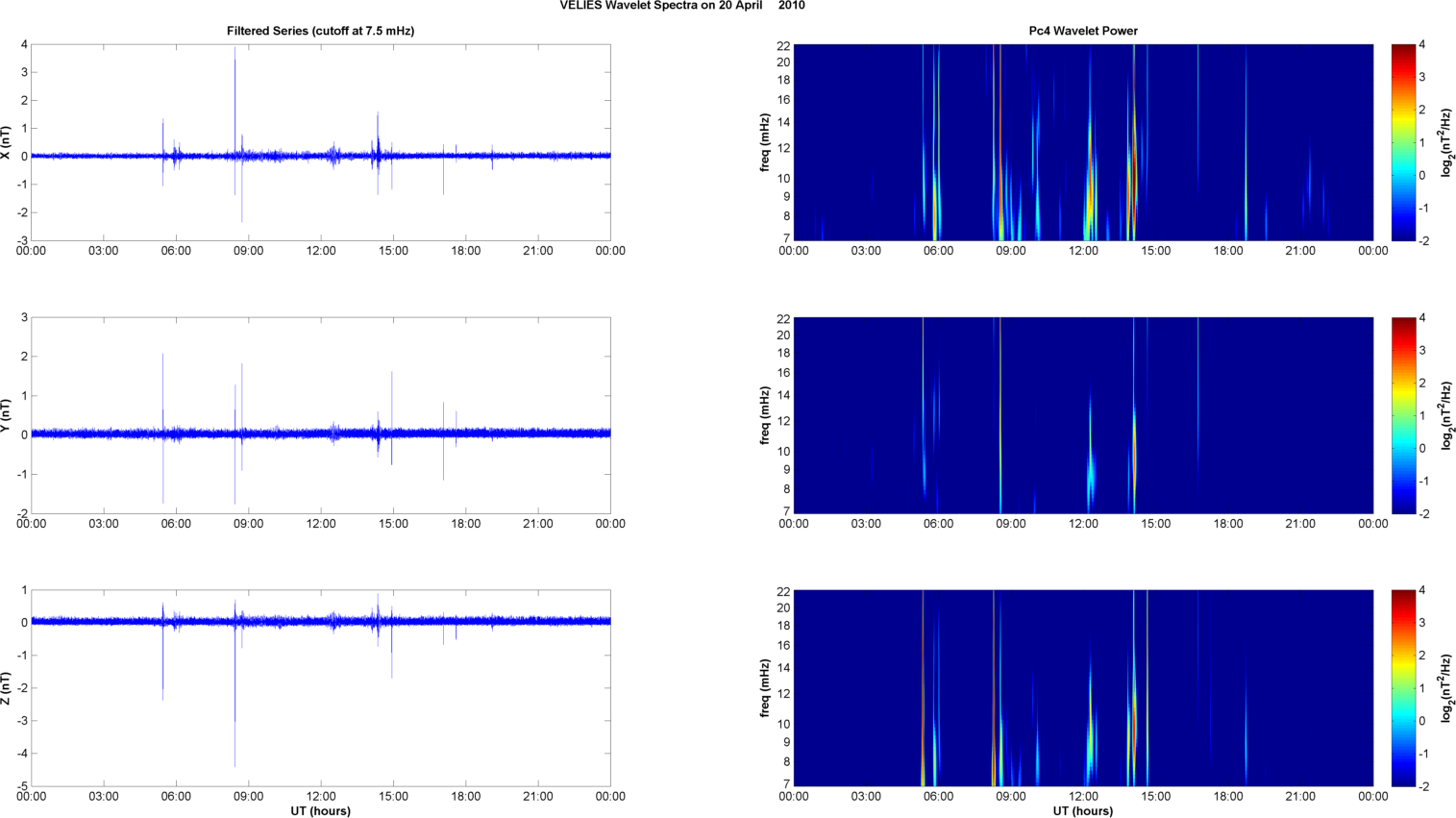Image resolution: width=1456 pixels, height=818 pixels.
Task: Click the middle wavelet panel's colorbar
Action: pyautogui.click(x=1403, y=415)
